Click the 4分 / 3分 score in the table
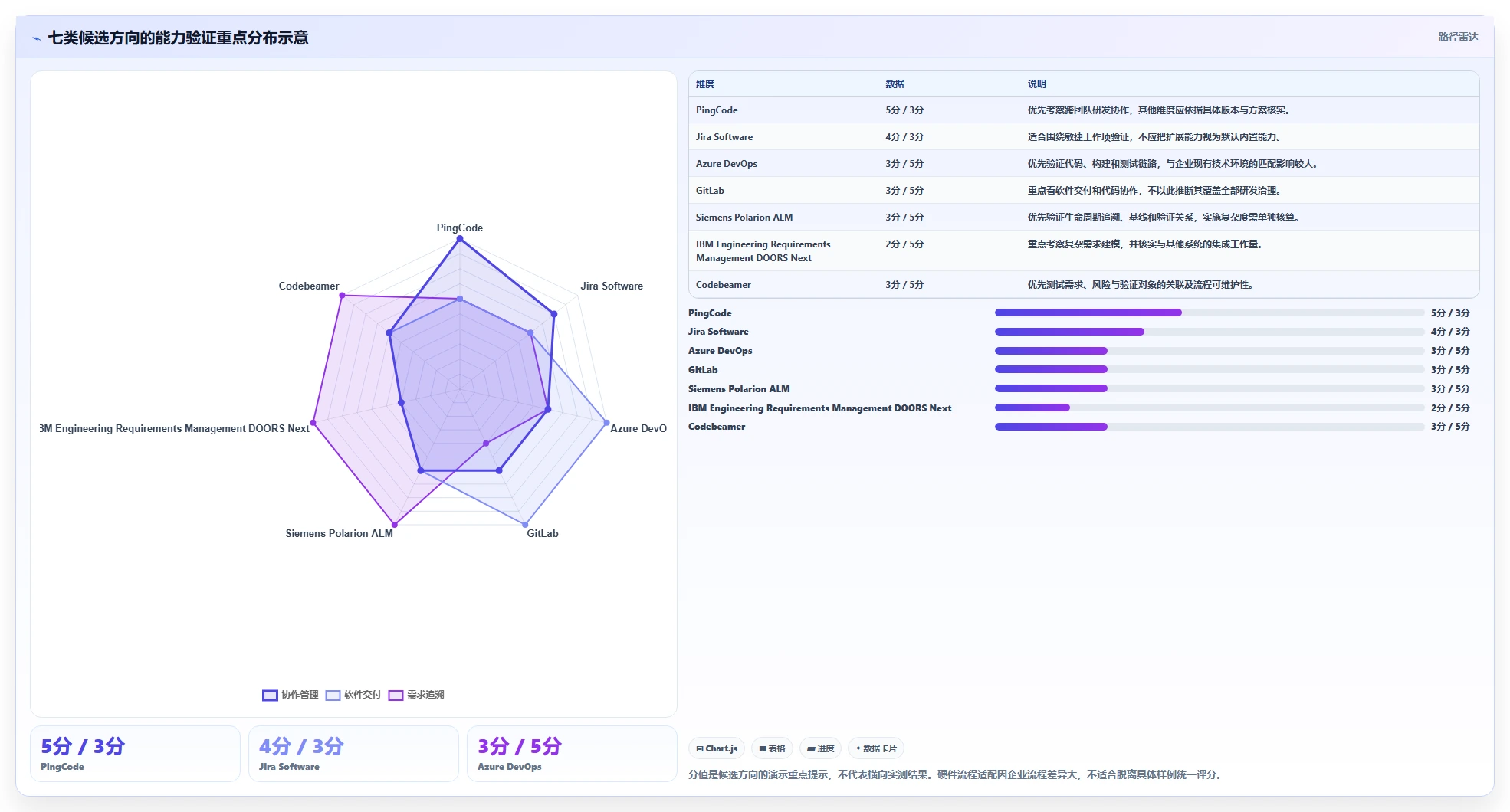This screenshot has height=812, width=1510. point(904,137)
